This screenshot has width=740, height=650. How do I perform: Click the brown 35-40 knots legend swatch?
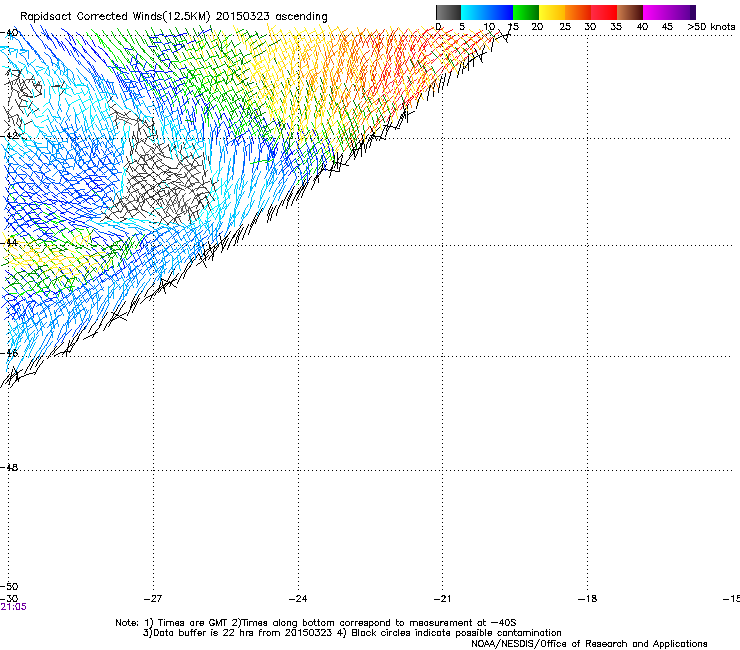coord(630,13)
